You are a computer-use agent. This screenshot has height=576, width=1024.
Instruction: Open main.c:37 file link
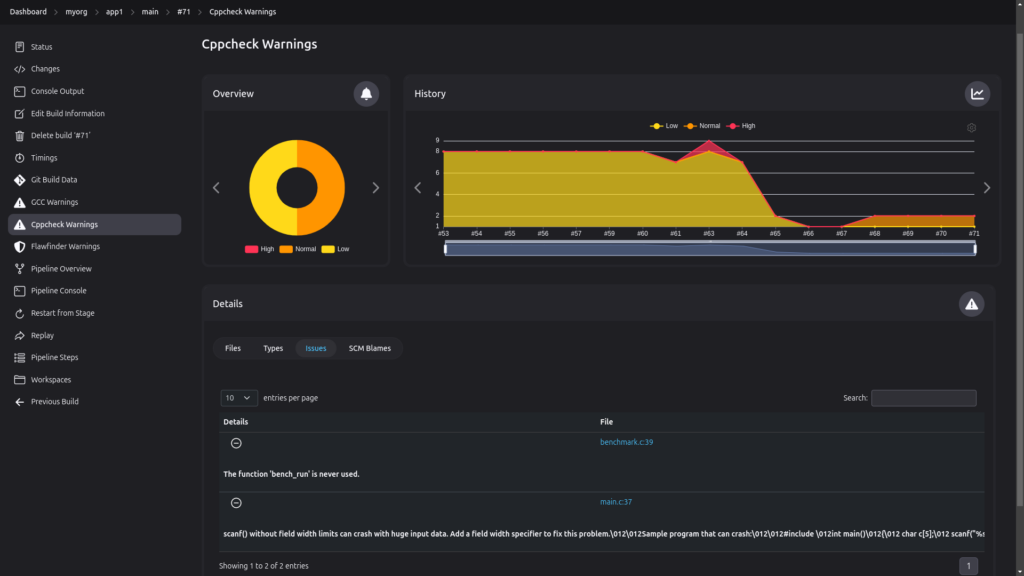pyautogui.click(x=616, y=502)
